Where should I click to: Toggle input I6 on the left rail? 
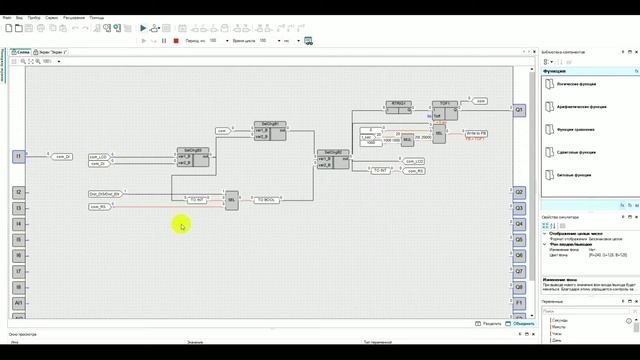pos(18,256)
